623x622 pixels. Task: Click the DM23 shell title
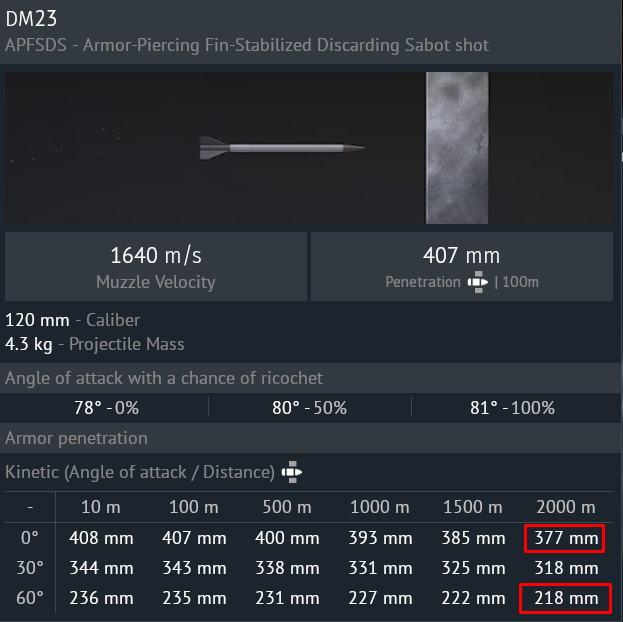click(33, 20)
